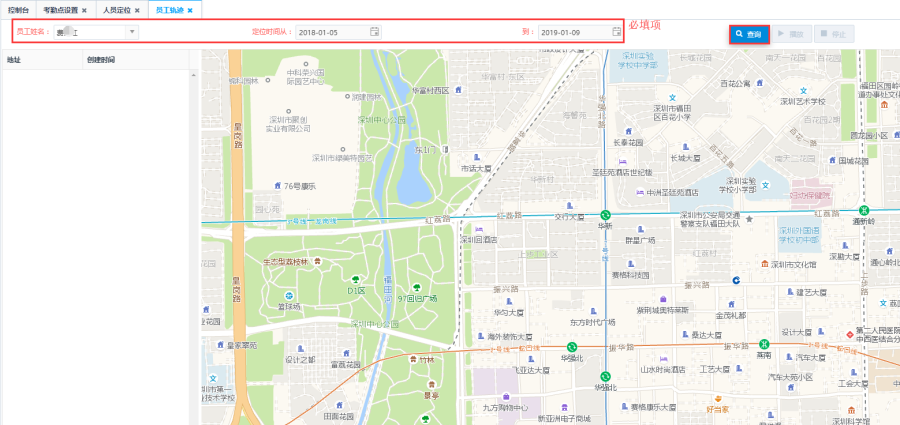
Task: Expand the 员工姓名 employee dropdown
Action: pos(131,32)
